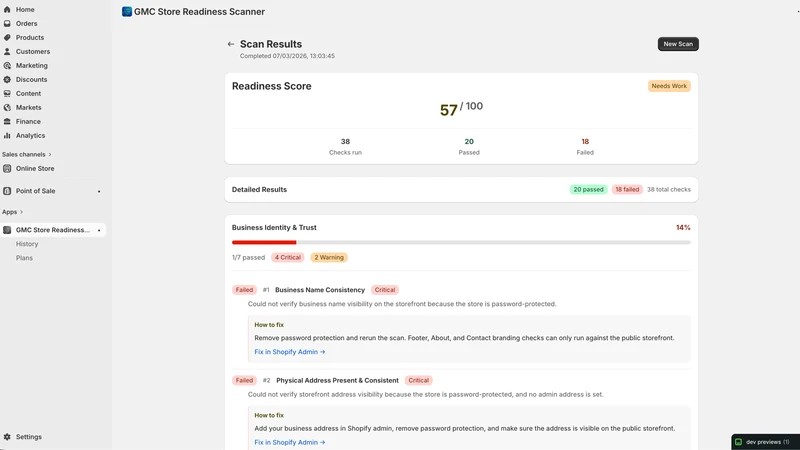Viewport: 800px width, 450px height.
Task: Click the GMC Store Readiness... app label in sidebar
Action: (53, 230)
